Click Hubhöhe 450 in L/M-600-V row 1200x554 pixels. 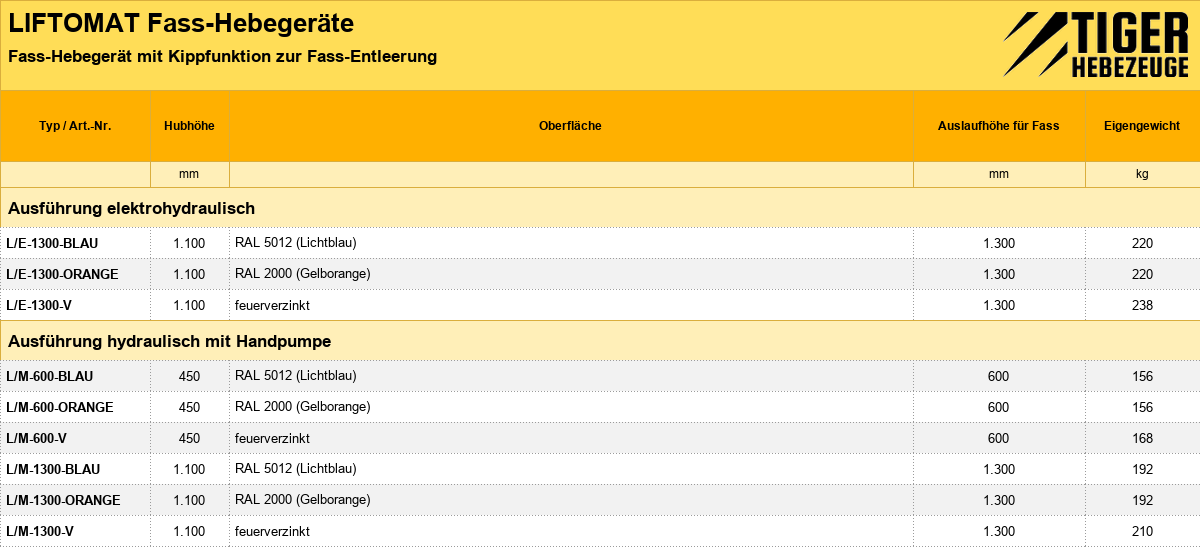click(x=189, y=438)
